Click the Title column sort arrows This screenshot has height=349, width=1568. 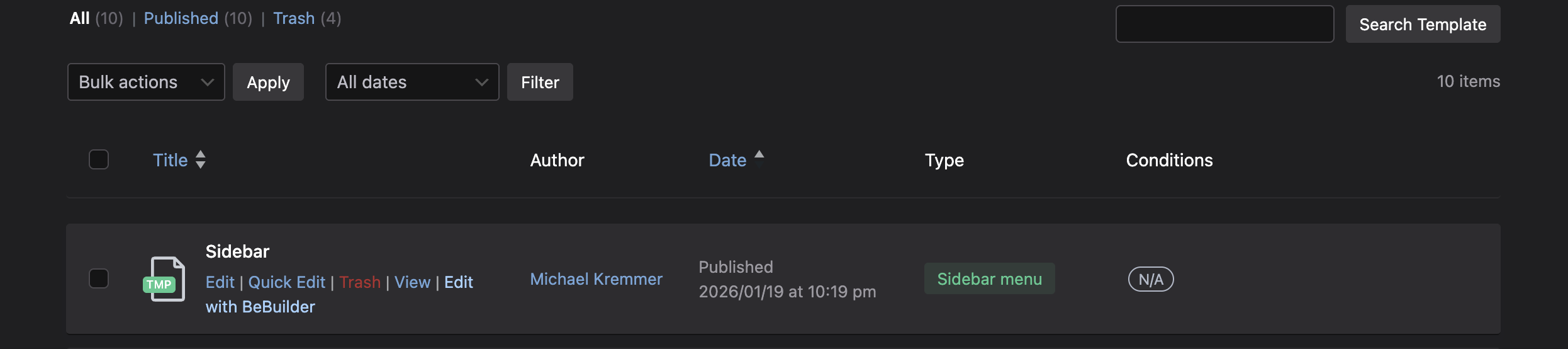(200, 160)
